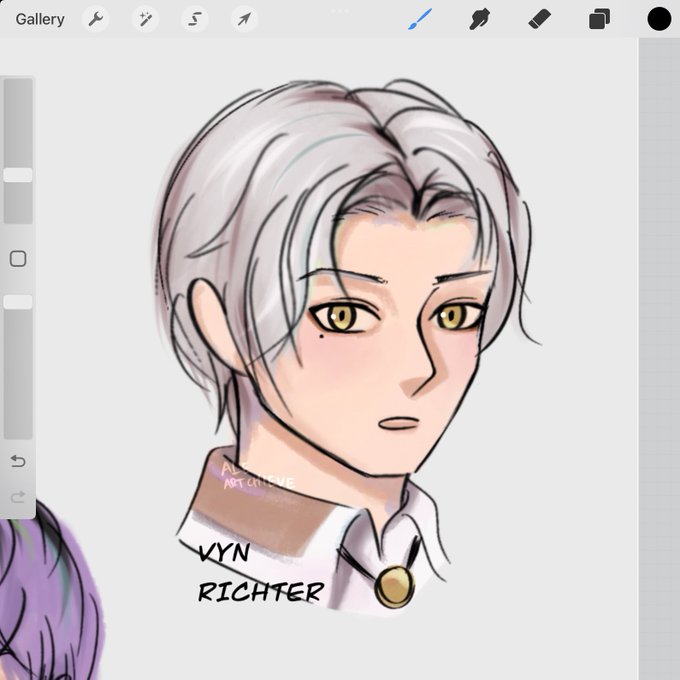Viewport: 680px width, 680px height.
Task: Click the gold brooch on the drawing
Action: [394, 587]
